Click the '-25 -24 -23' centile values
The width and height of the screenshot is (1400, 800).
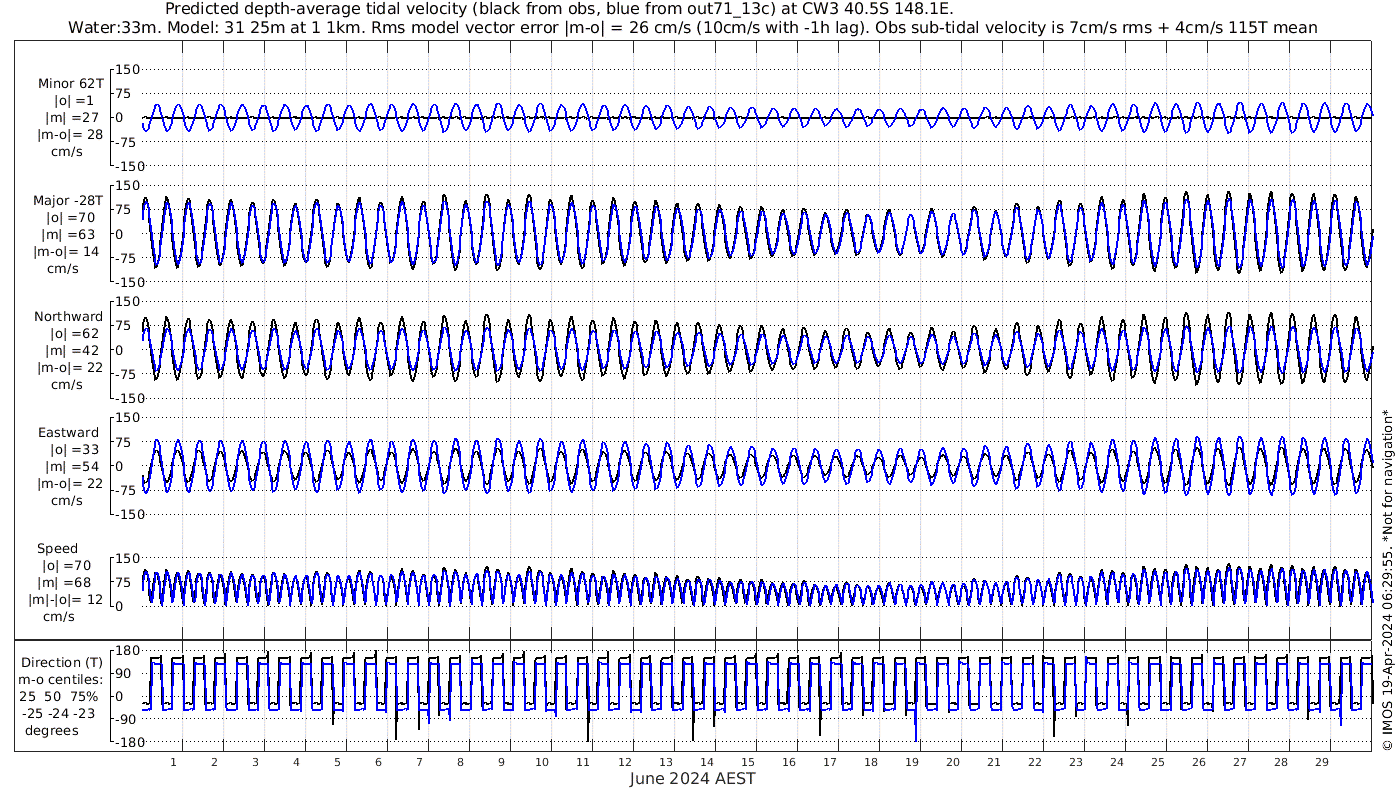coord(59,713)
